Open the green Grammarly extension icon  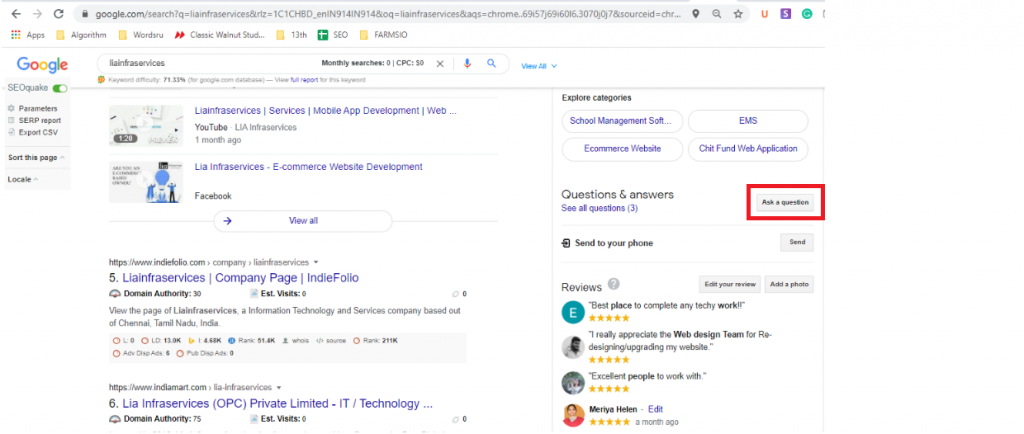[807, 13]
